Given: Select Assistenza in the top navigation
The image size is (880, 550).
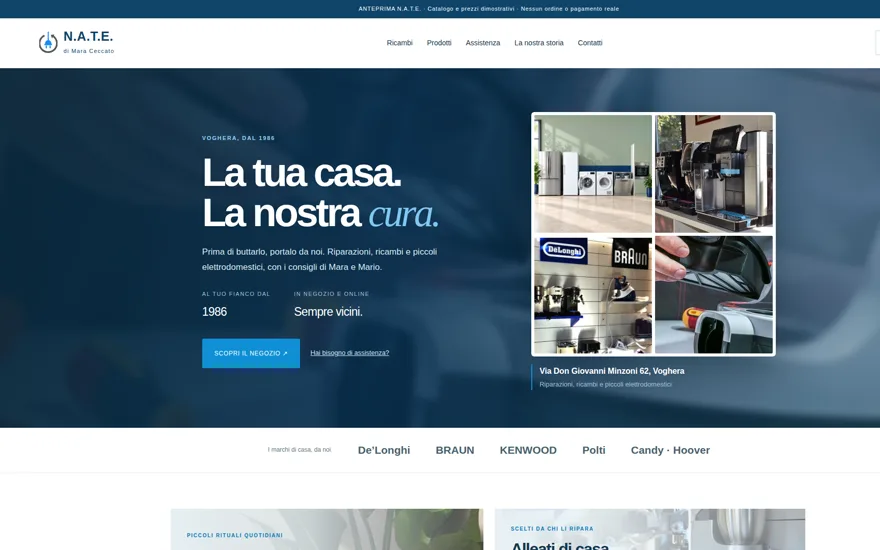Looking at the screenshot, I should coord(483,43).
